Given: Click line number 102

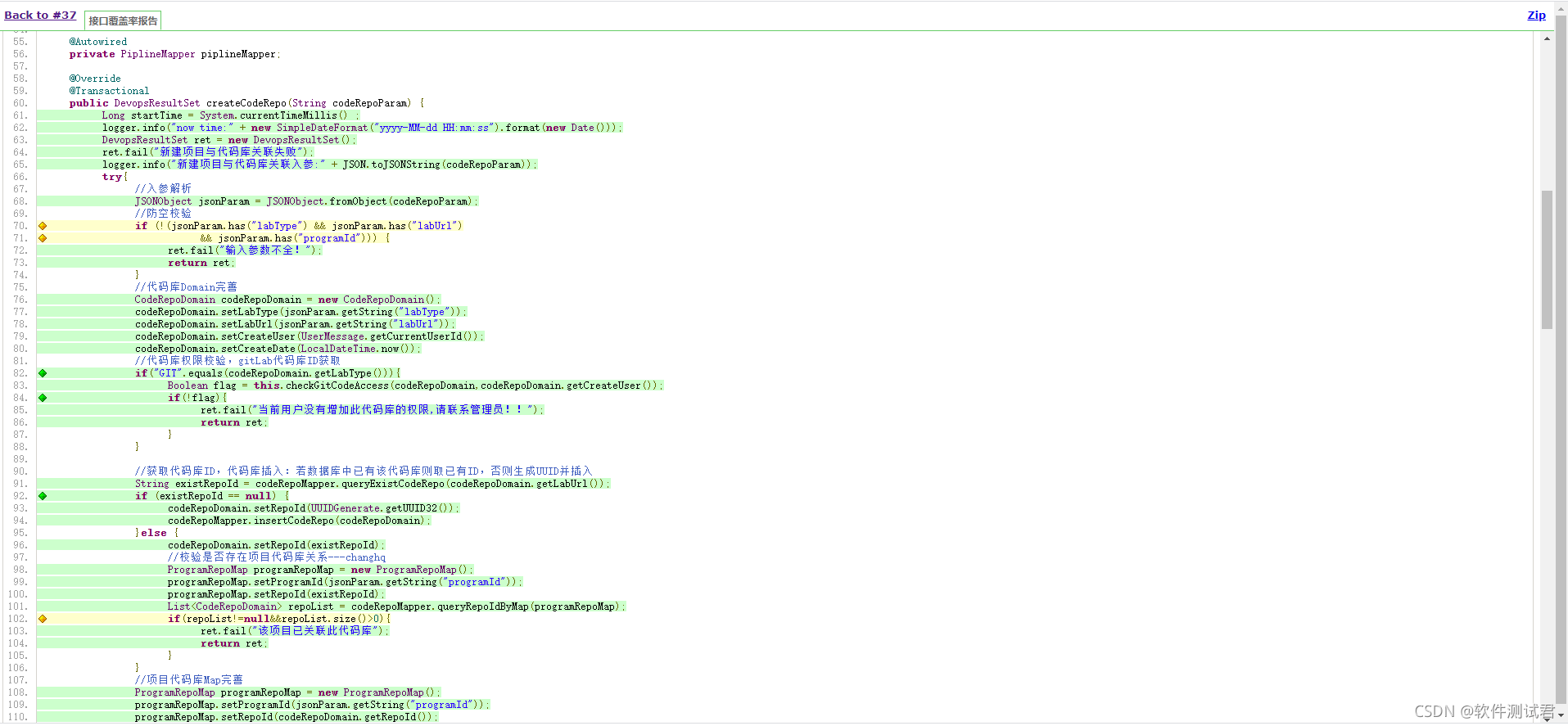Looking at the screenshot, I should click(x=17, y=619).
